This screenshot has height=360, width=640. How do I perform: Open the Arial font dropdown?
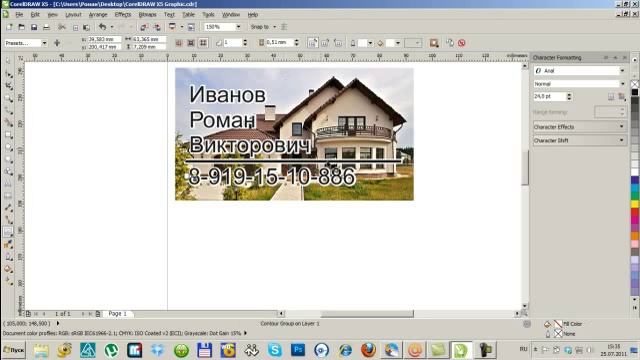[622, 71]
